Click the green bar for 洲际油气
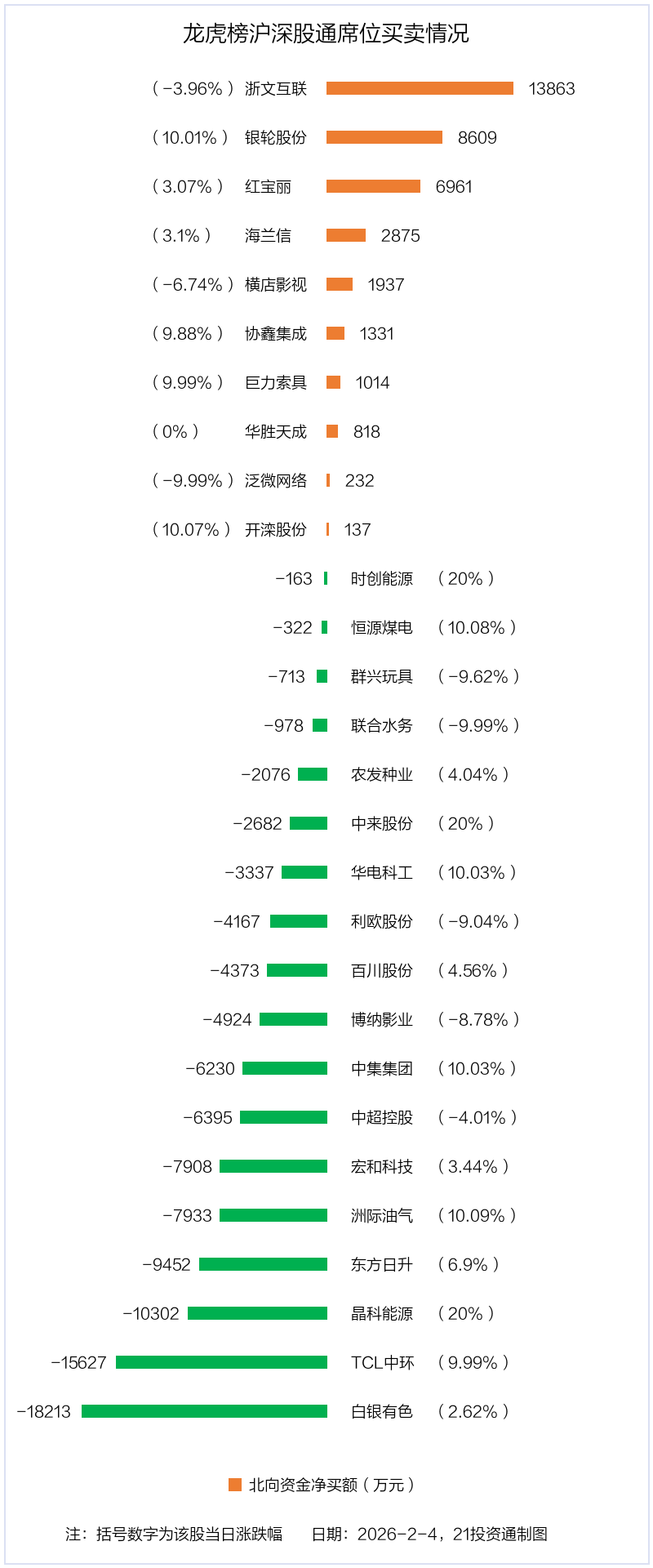Viewport: 653px width, 1568px height. pos(273,1215)
